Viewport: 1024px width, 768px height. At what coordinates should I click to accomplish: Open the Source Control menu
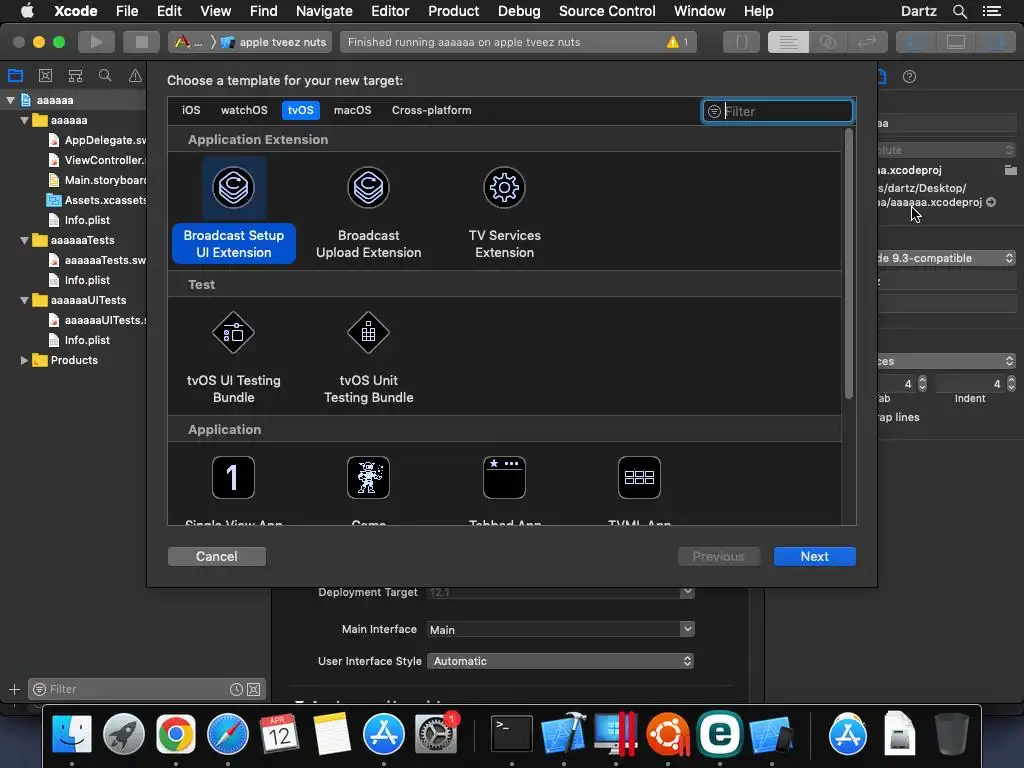(x=607, y=11)
